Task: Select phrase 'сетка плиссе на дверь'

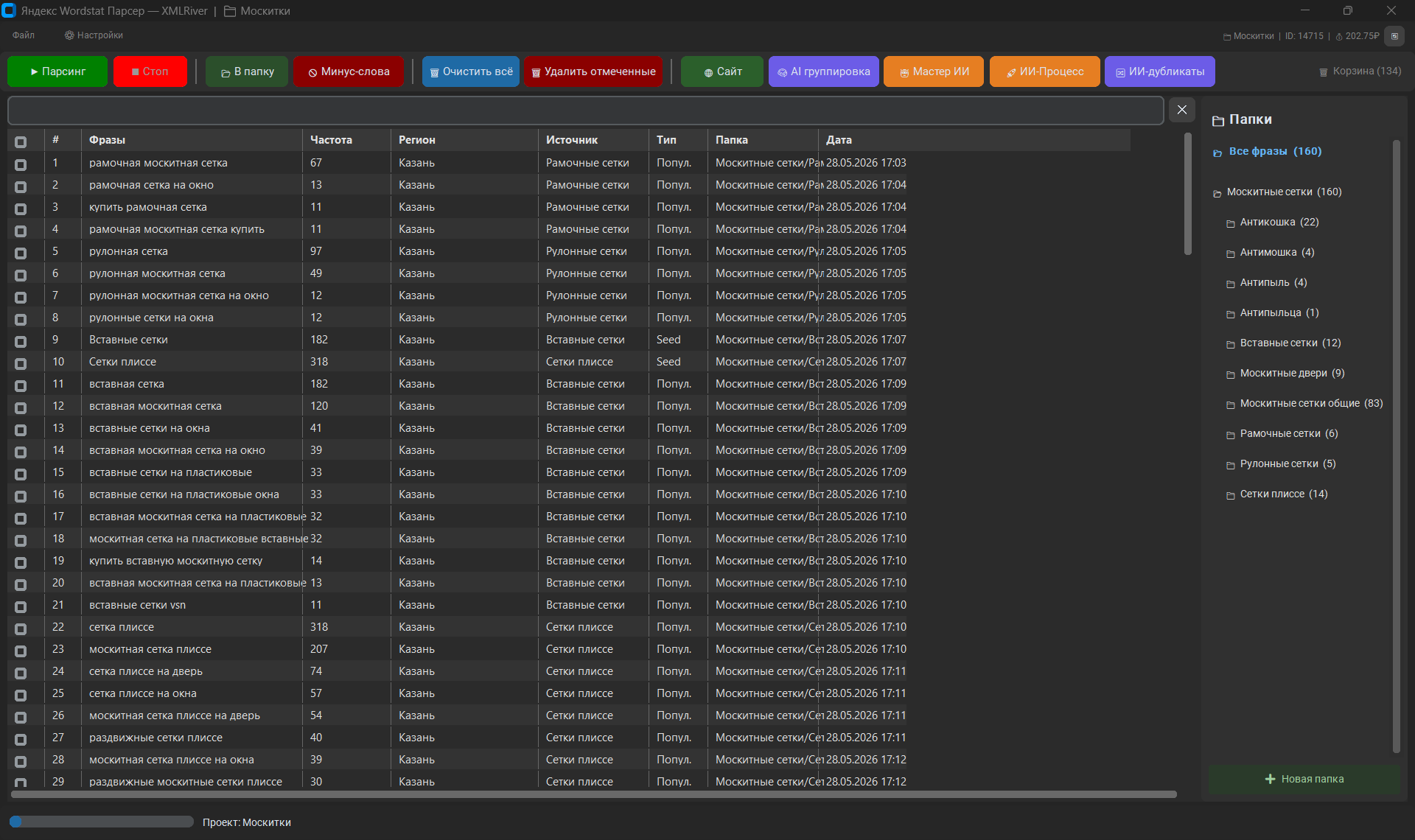Action: (146, 671)
